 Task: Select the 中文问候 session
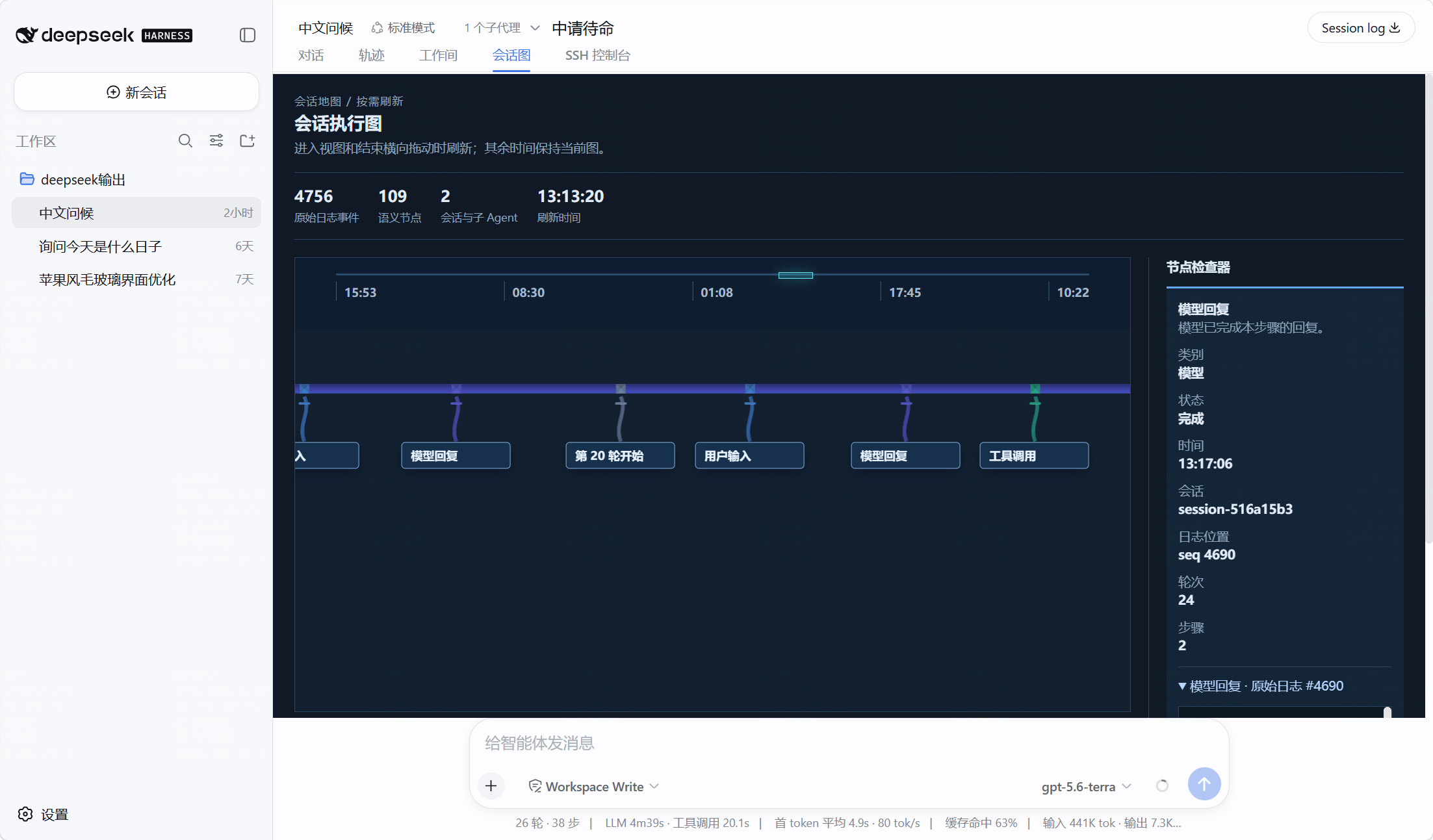(x=136, y=212)
